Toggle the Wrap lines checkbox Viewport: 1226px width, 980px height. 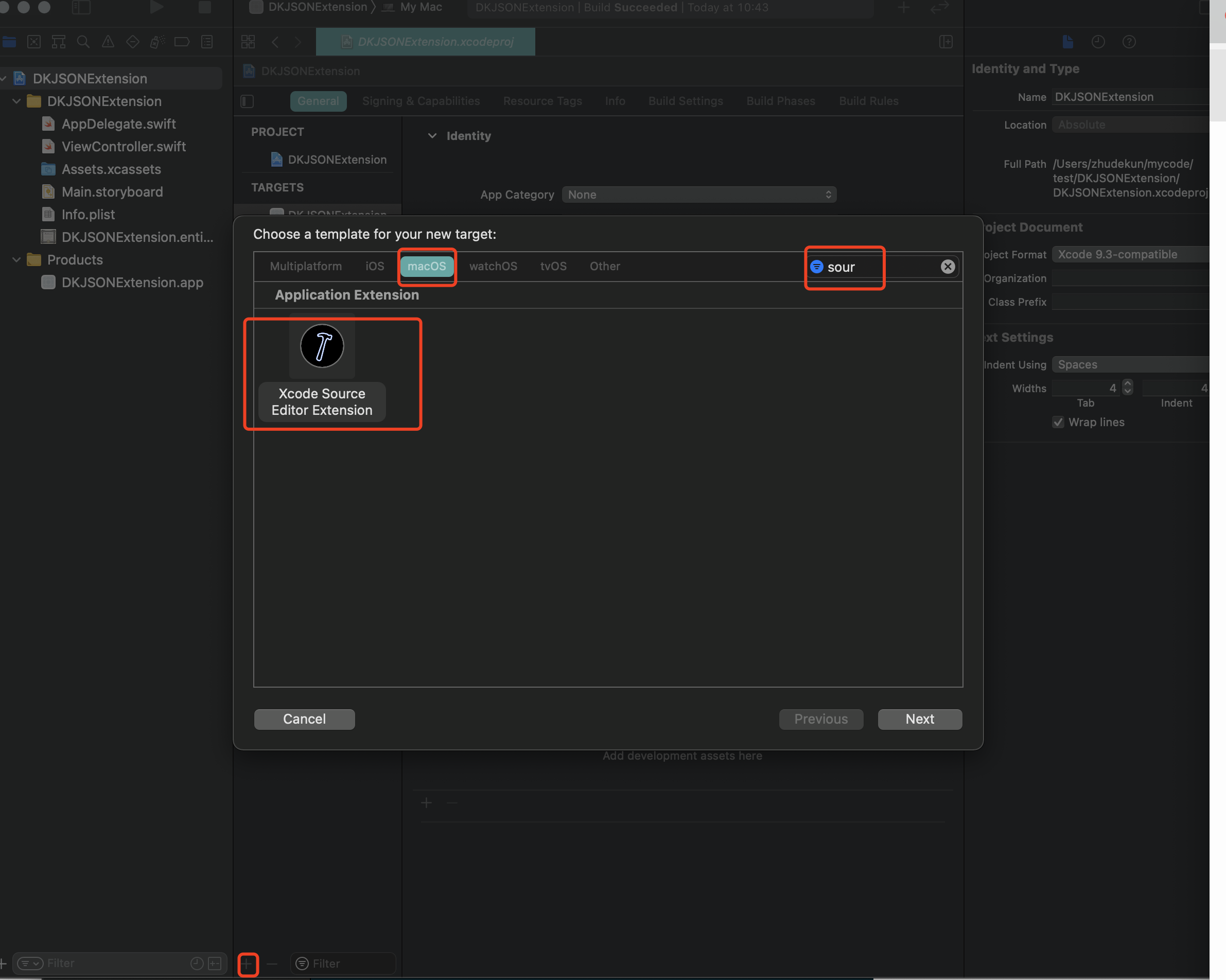click(x=1058, y=422)
